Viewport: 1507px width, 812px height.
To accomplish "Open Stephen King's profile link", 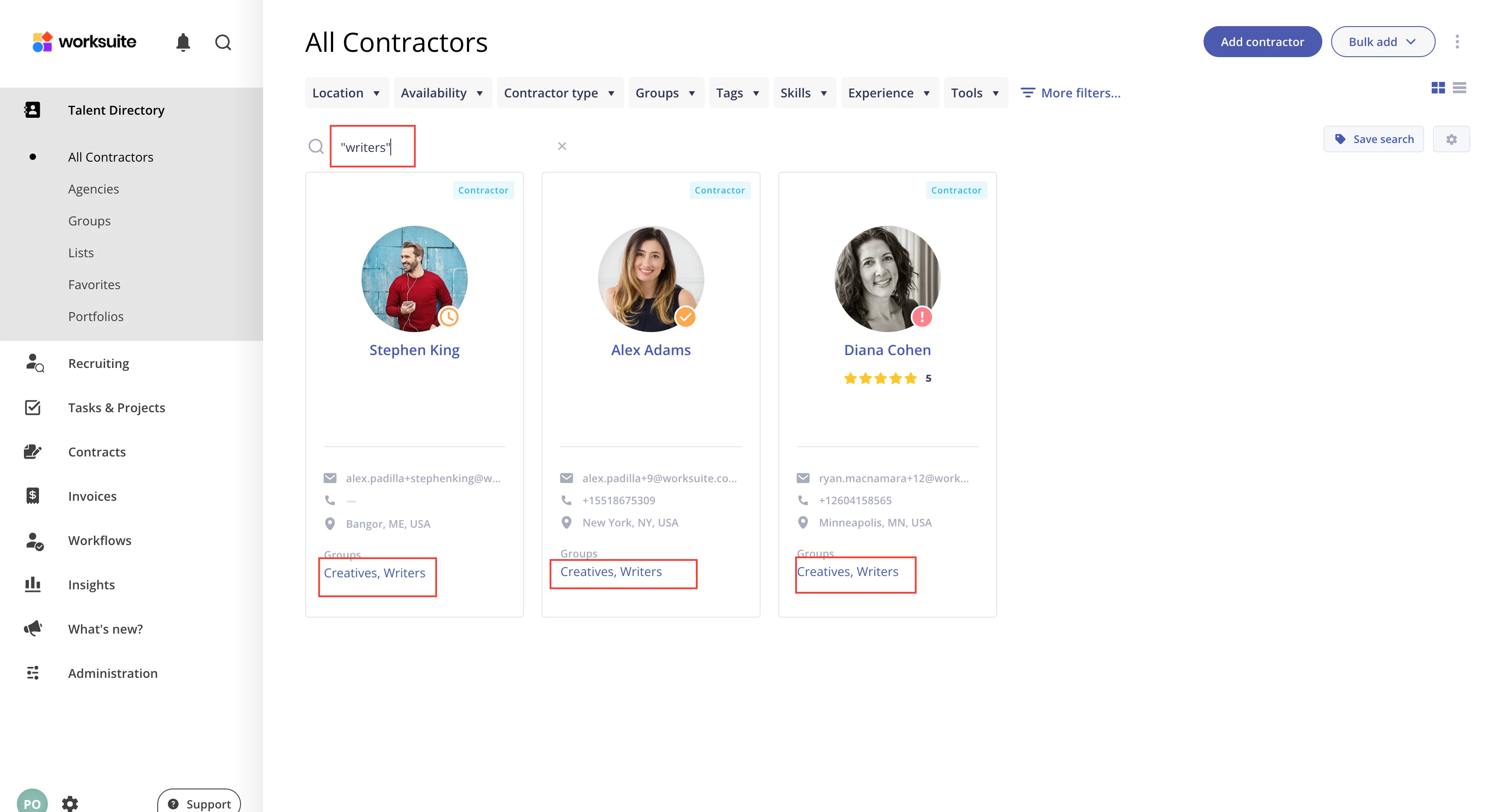I will pos(414,350).
